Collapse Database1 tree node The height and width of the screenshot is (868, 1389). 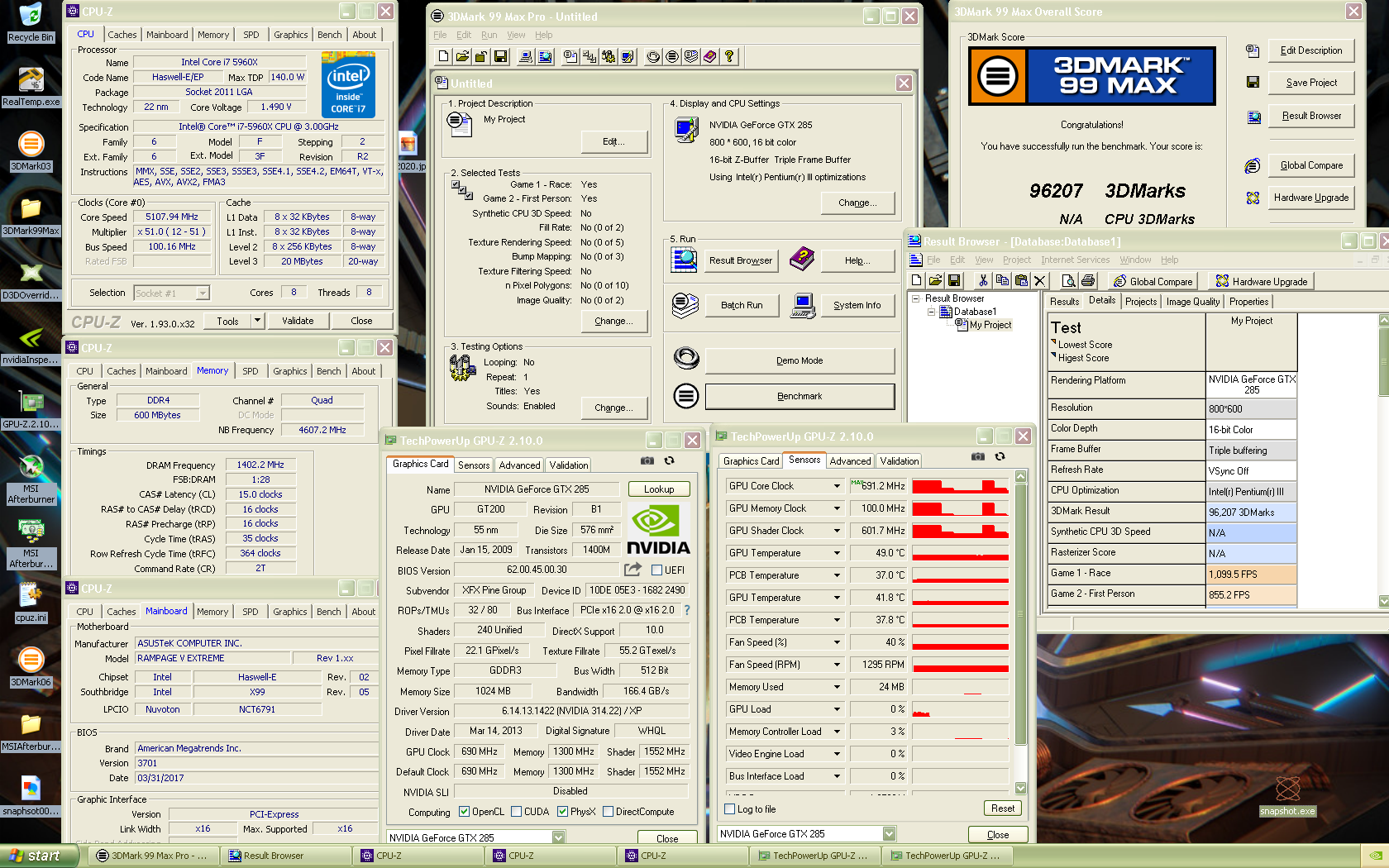click(931, 312)
